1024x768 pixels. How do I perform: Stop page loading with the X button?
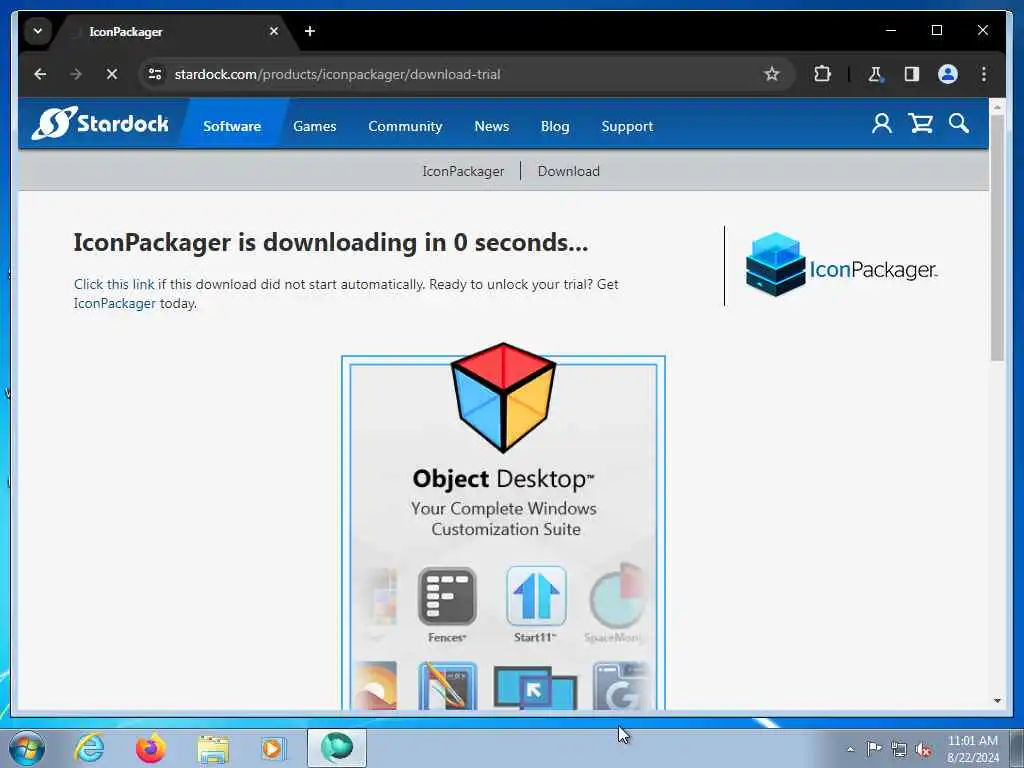tap(112, 74)
